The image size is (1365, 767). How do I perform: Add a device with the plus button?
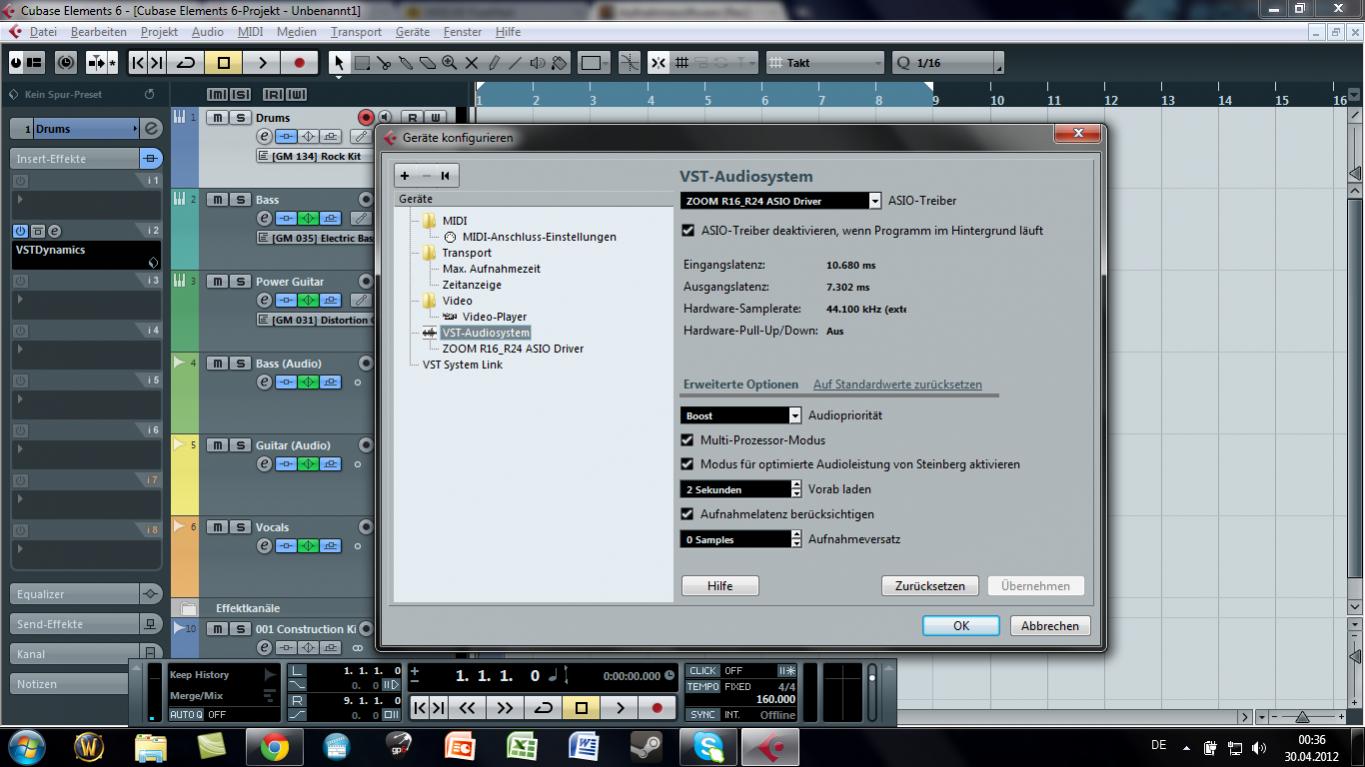coord(405,176)
